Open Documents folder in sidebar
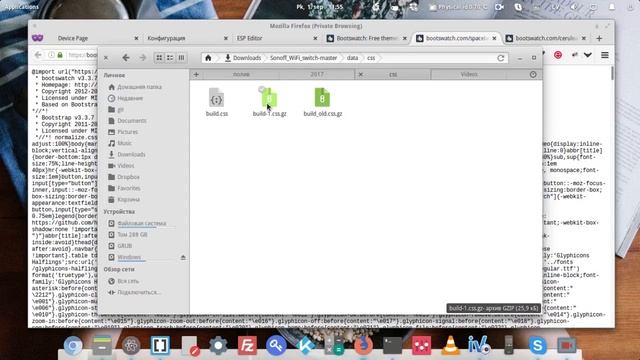640x360 pixels. [127, 121]
